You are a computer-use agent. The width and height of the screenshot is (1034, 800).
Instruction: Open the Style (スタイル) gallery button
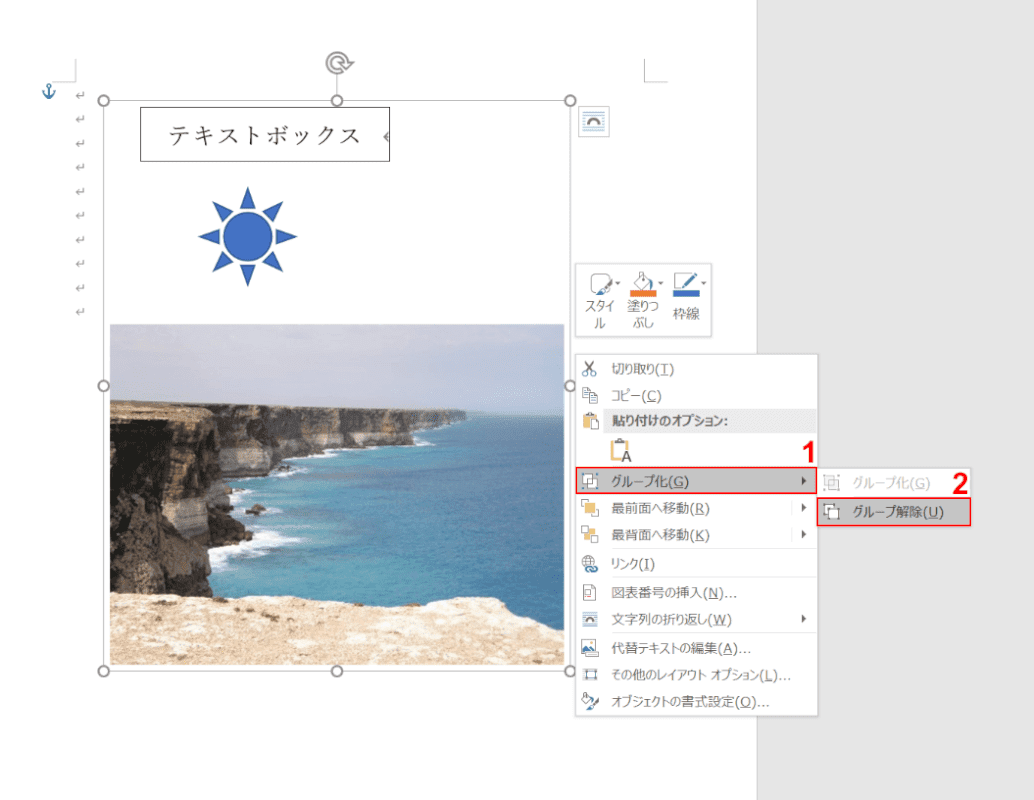(599, 301)
